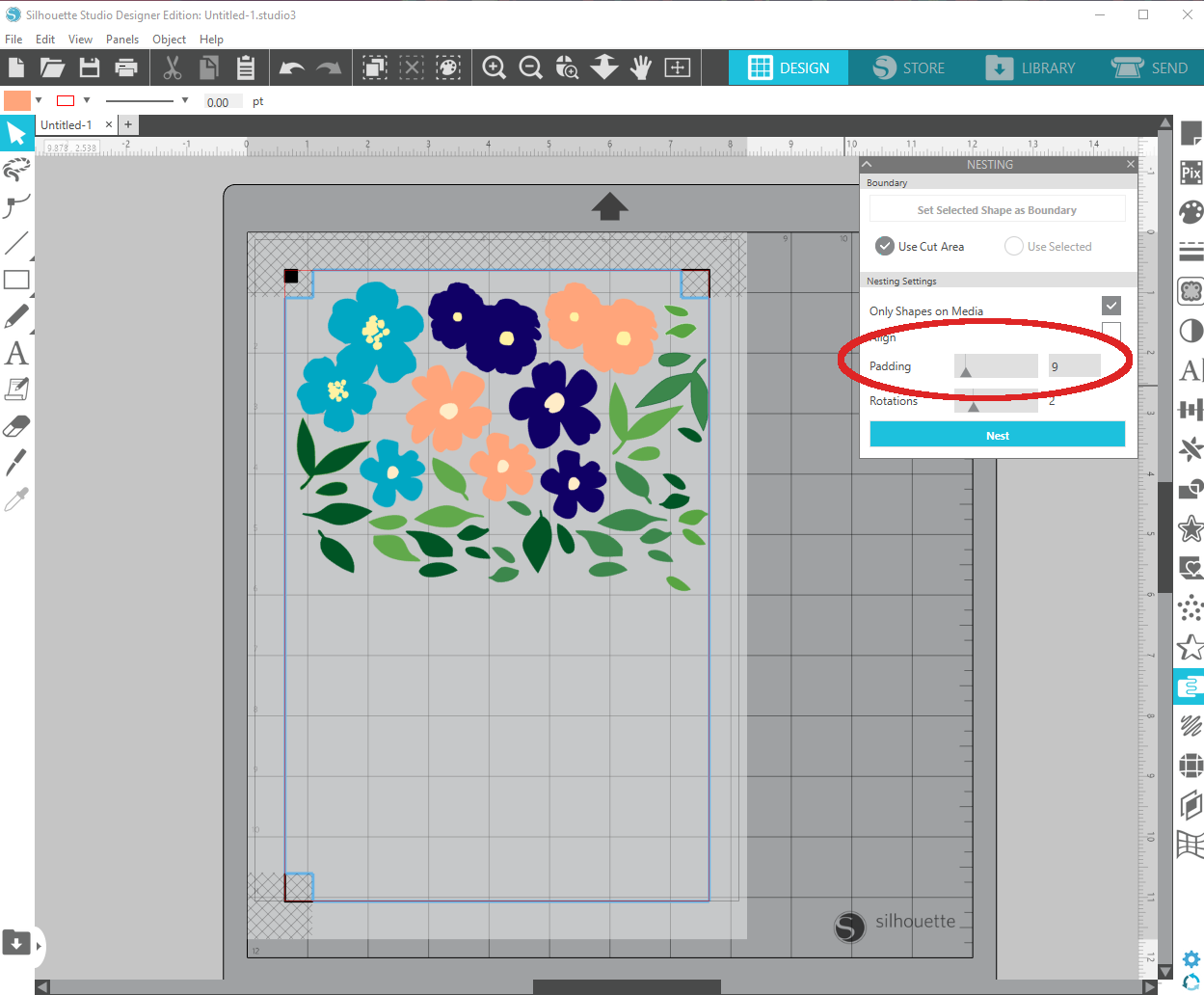Screen dimensions: 1204x995
Task: Click the Zoom In magnifier icon
Action: click(495, 67)
